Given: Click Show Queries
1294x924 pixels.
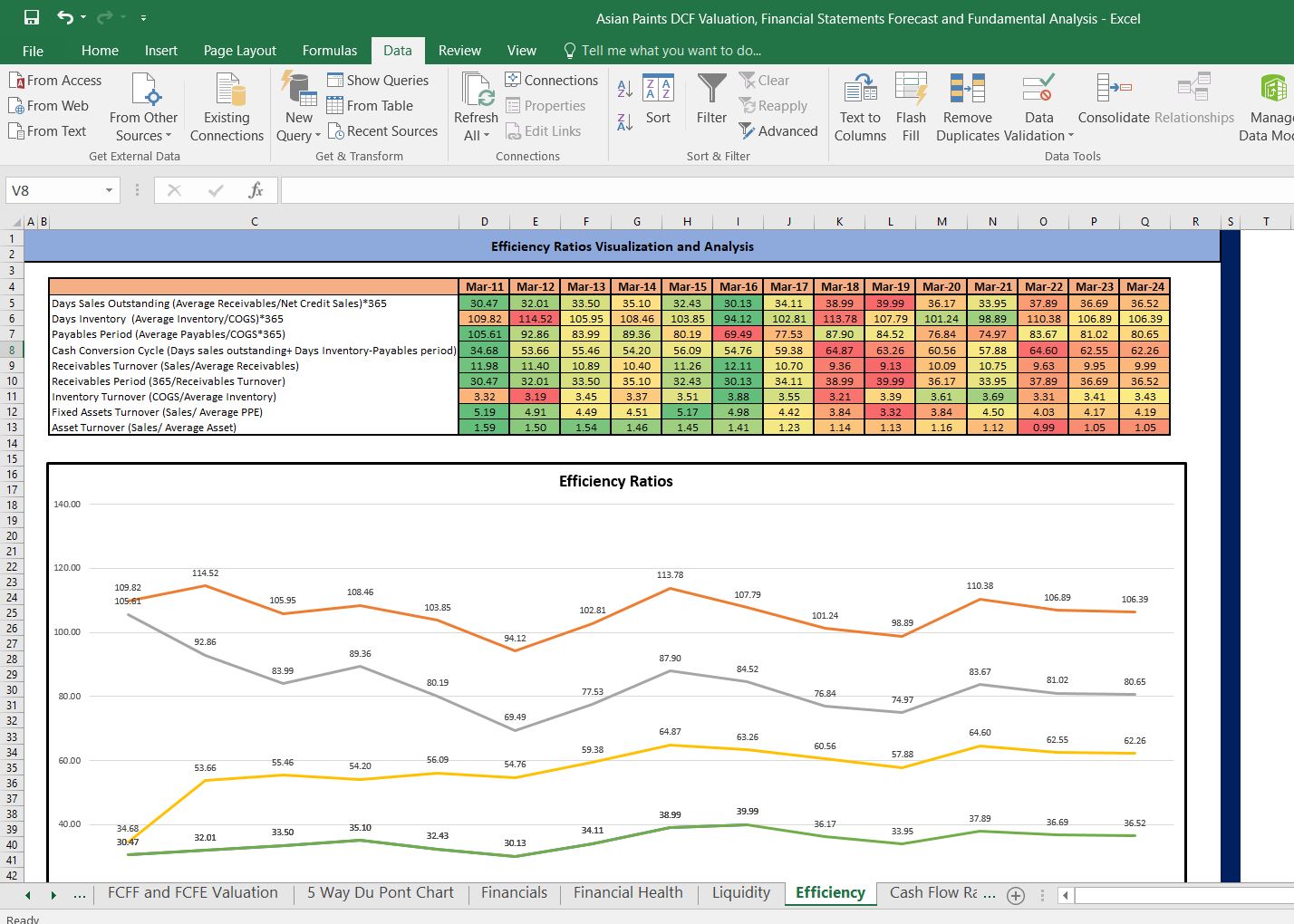Looking at the screenshot, I should (378, 81).
